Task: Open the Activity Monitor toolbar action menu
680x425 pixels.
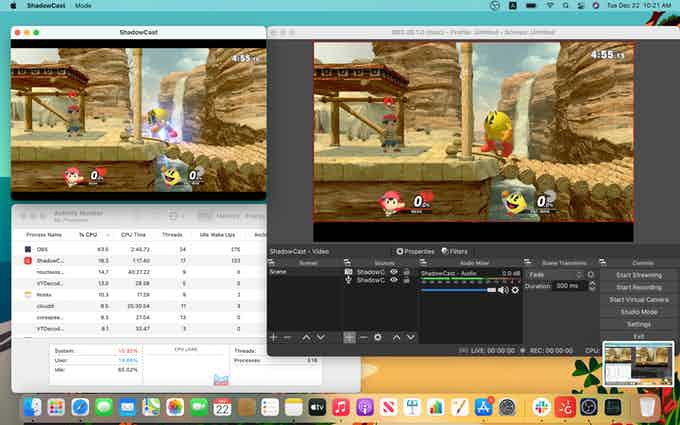Action: click(x=175, y=216)
